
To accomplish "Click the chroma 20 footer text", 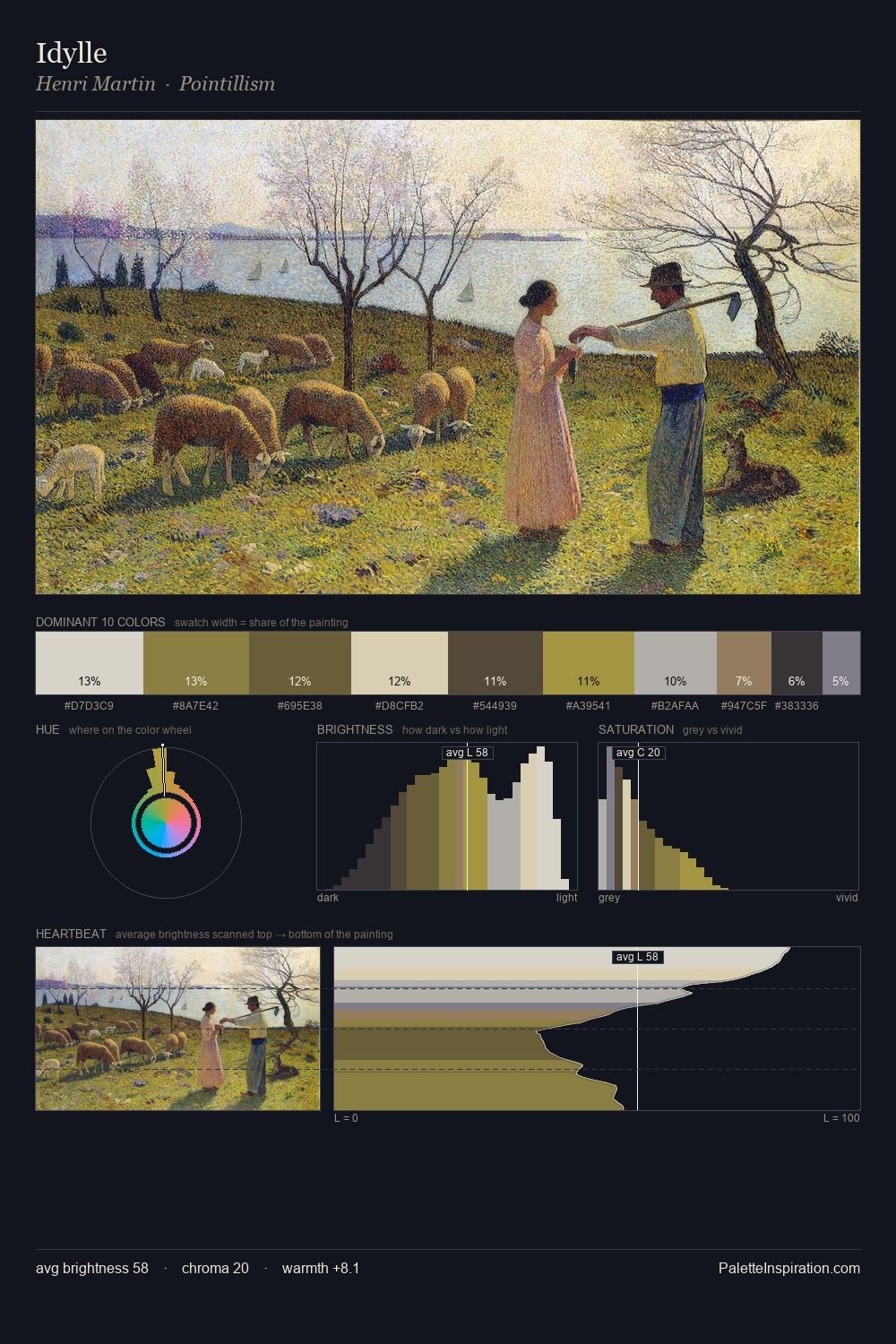I will click(215, 1268).
